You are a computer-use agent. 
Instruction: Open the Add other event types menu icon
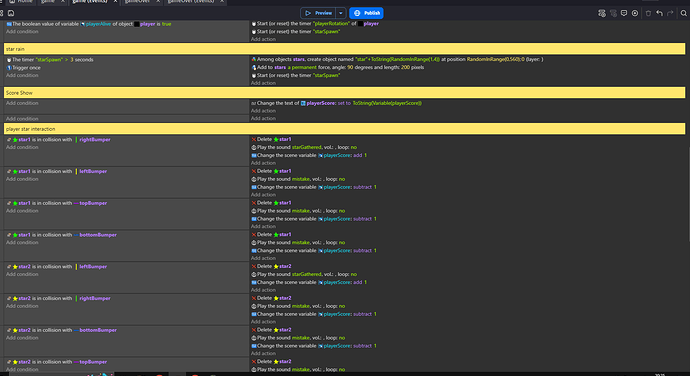635,13
